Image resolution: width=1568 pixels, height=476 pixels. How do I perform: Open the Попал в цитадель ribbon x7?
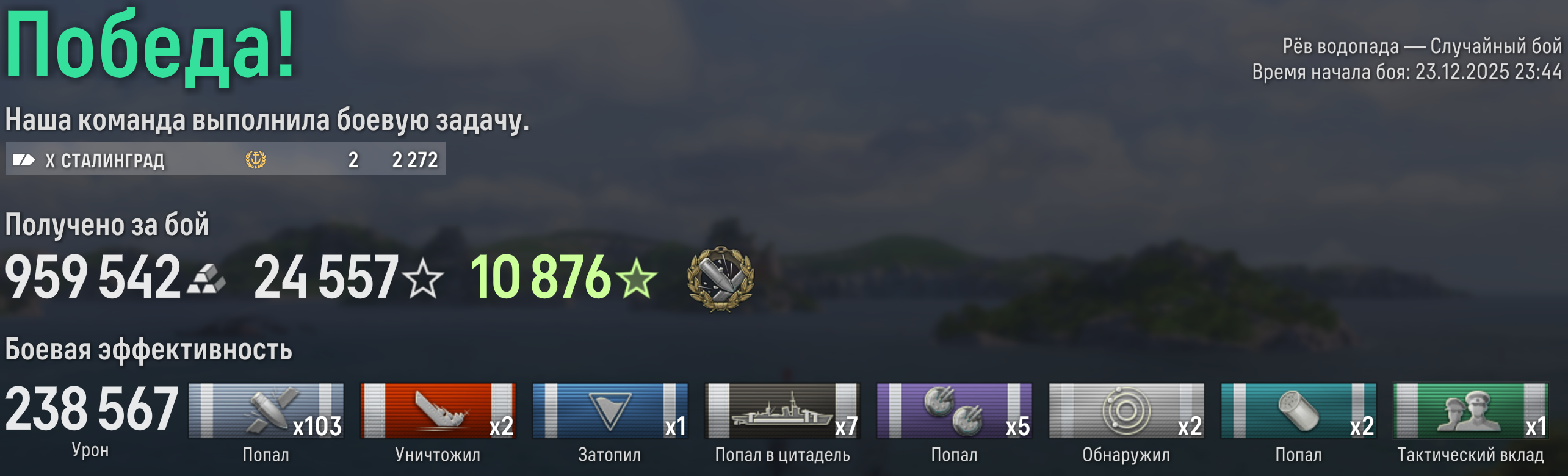coord(782,411)
